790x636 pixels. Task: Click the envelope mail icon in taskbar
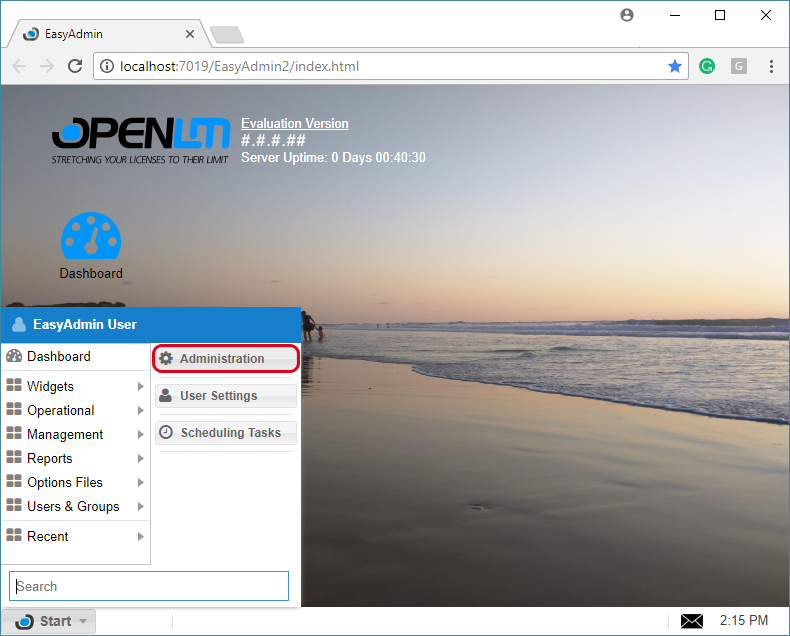click(x=692, y=621)
